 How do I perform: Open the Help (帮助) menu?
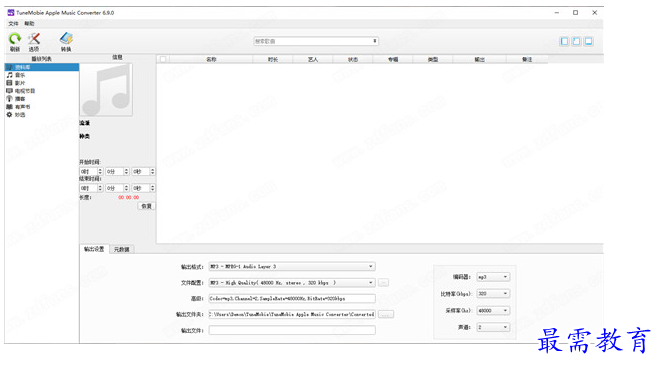[x=29, y=24]
